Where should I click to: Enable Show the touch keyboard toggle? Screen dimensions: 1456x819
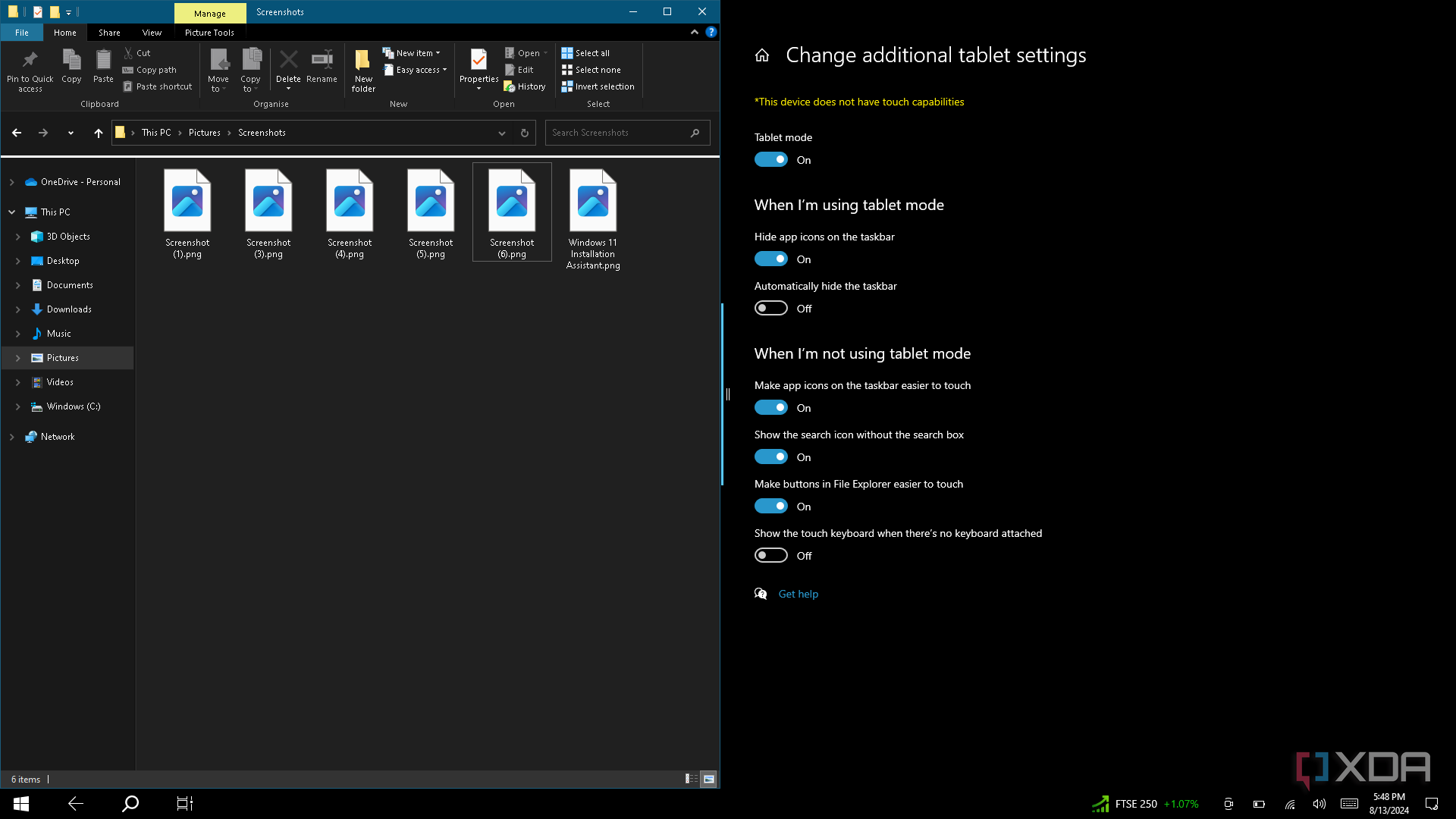771,556
